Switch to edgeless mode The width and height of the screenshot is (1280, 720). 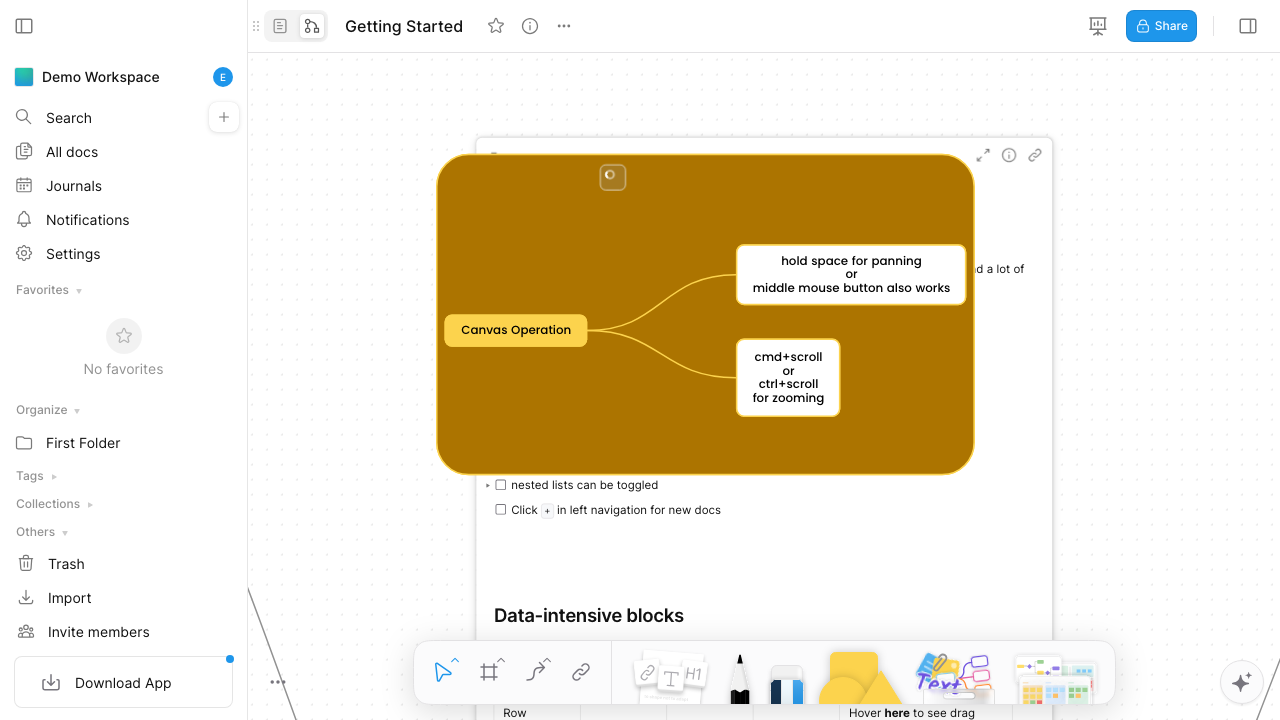(x=311, y=26)
